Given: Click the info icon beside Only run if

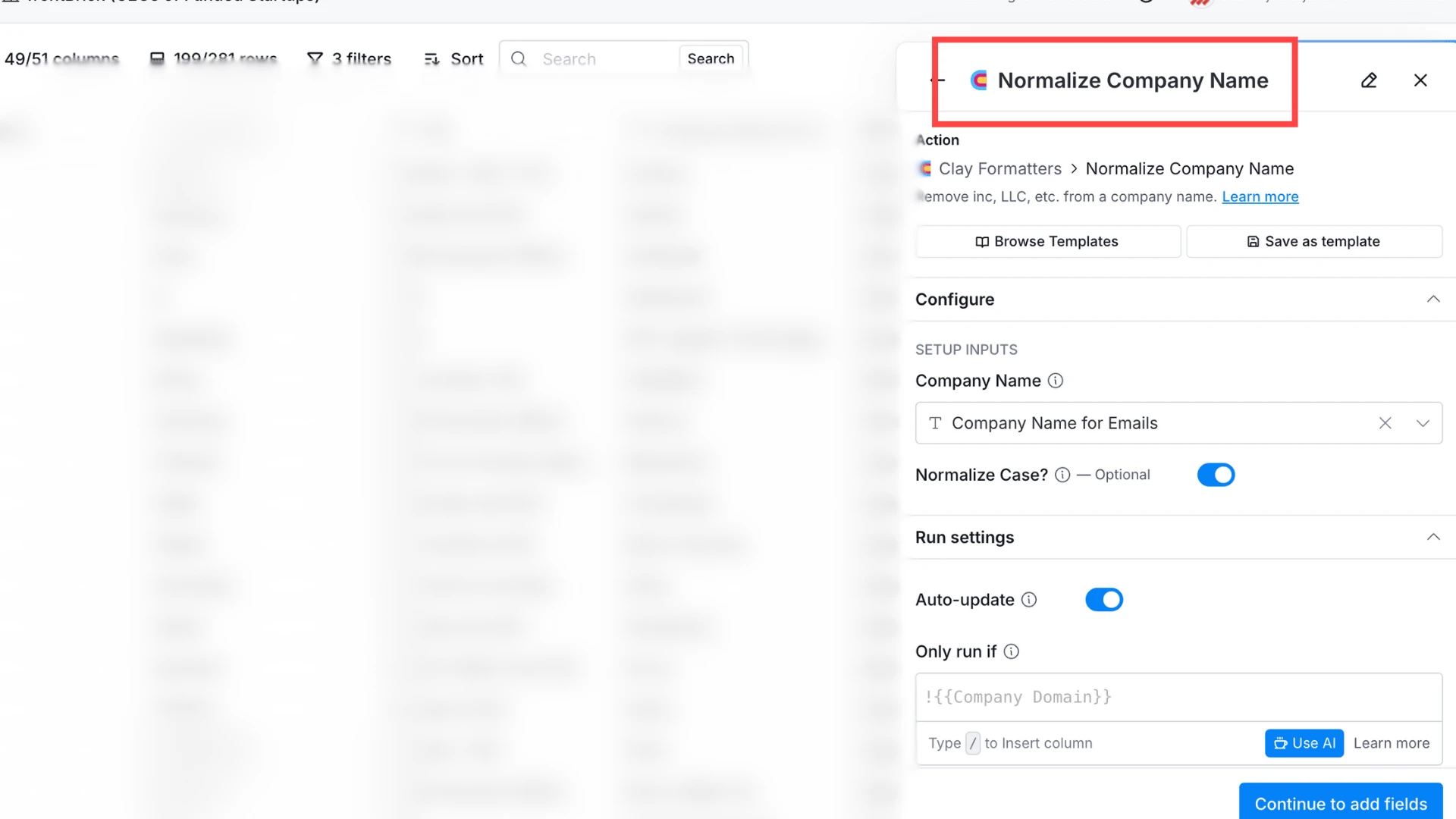Looking at the screenshot, I should point(1012,651).
